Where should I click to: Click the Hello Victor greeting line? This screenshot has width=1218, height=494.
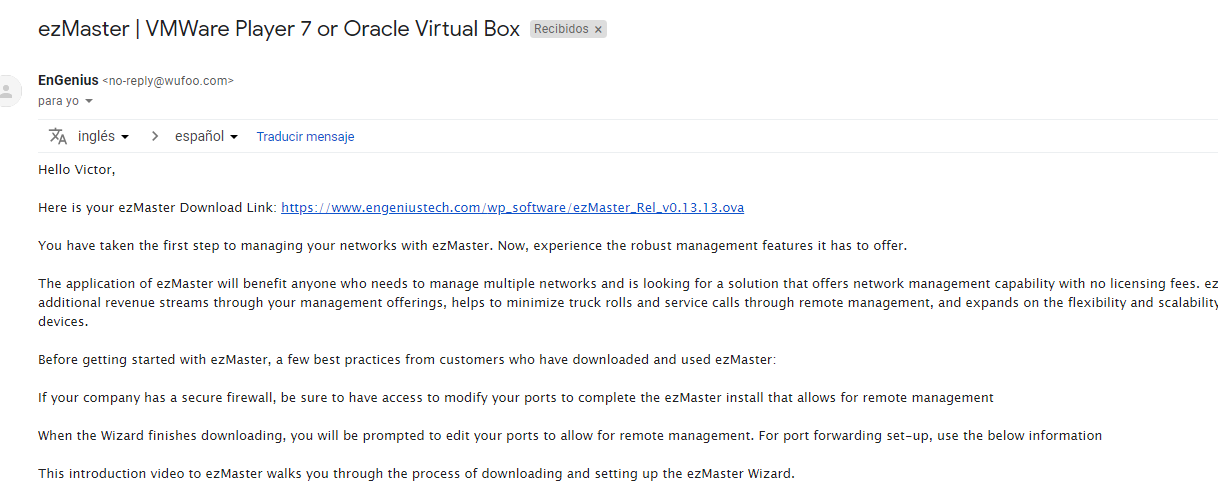tap(77, 170)
